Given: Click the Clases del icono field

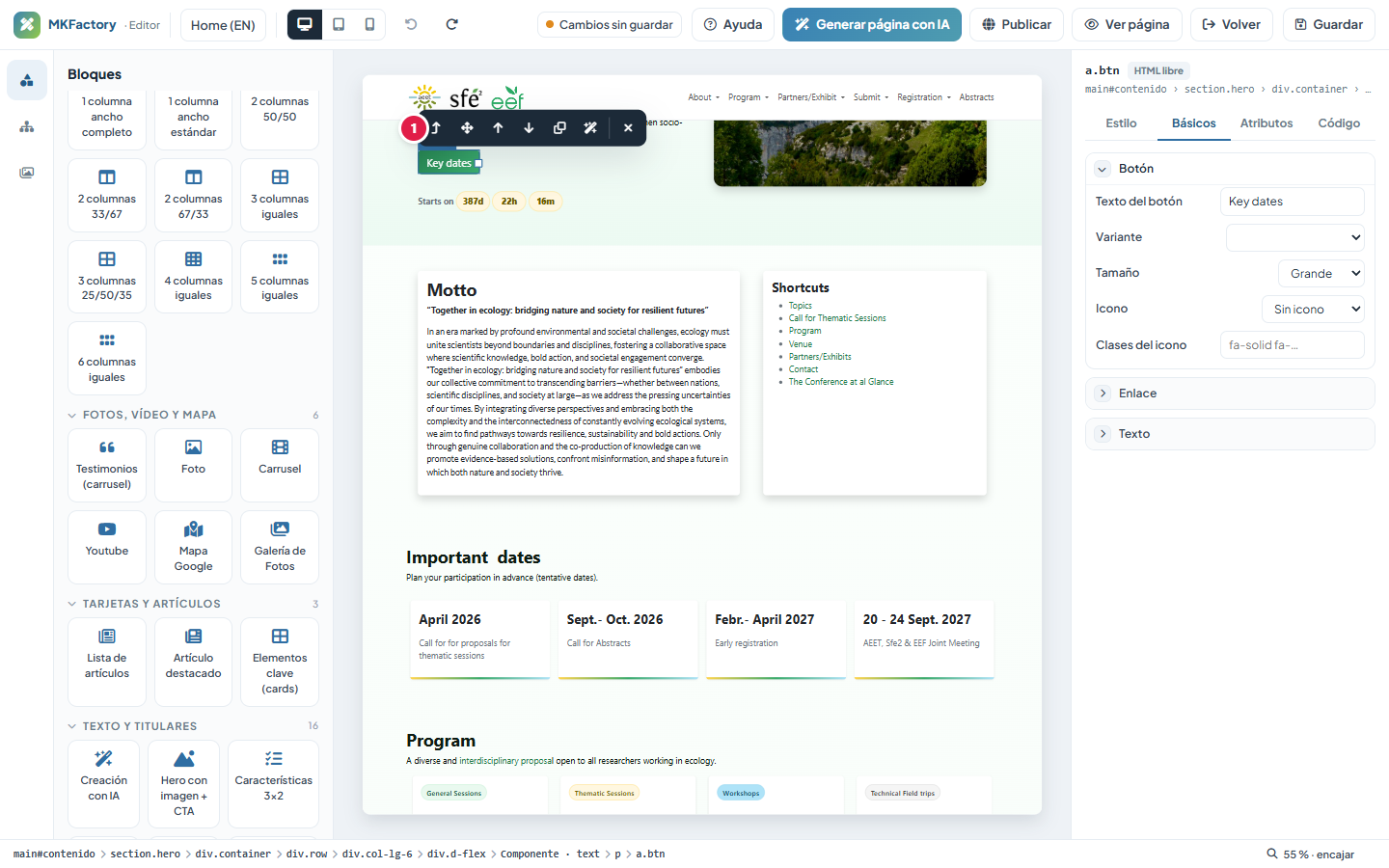Looking at the screenshot, I should coord(1293,345).
